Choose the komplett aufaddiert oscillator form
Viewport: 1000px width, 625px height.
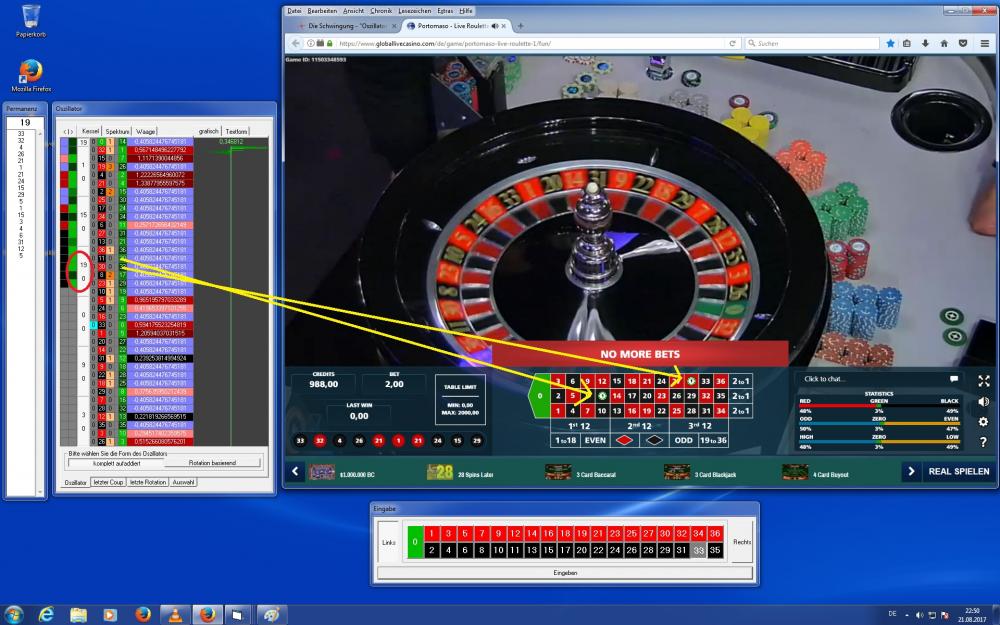tap(116, 463)
